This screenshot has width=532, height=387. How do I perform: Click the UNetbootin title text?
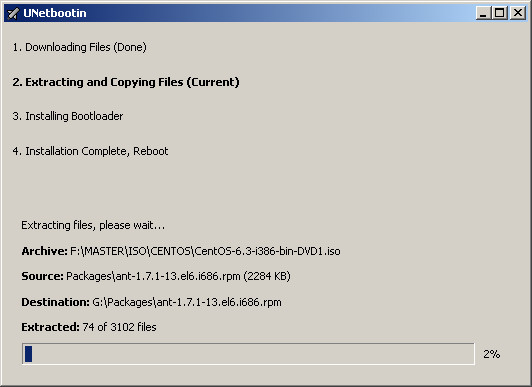[55, 13]
